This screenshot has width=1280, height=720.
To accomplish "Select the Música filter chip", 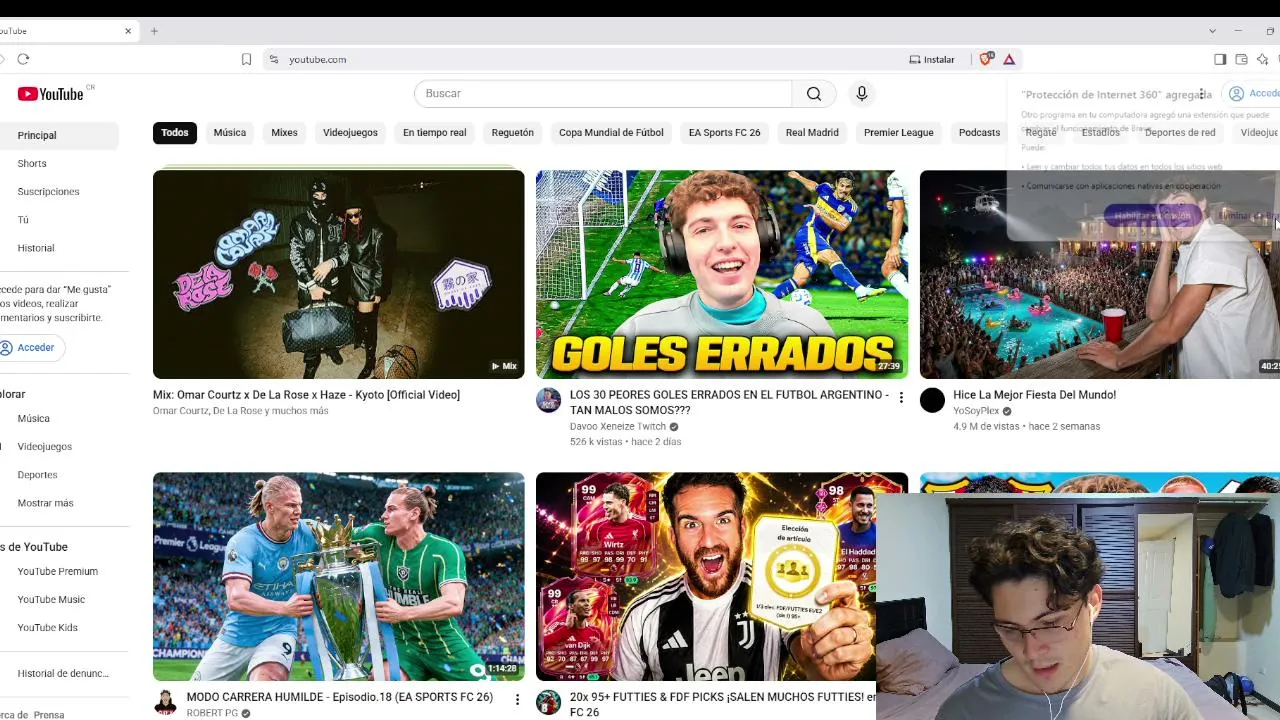I will click(x=230, y=132).
